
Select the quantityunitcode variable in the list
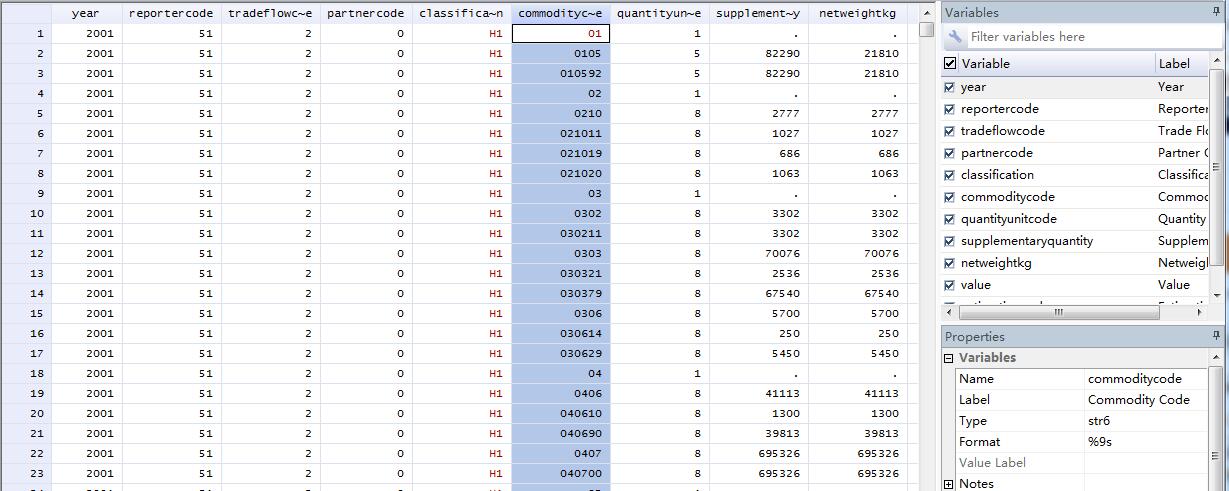1008,219
